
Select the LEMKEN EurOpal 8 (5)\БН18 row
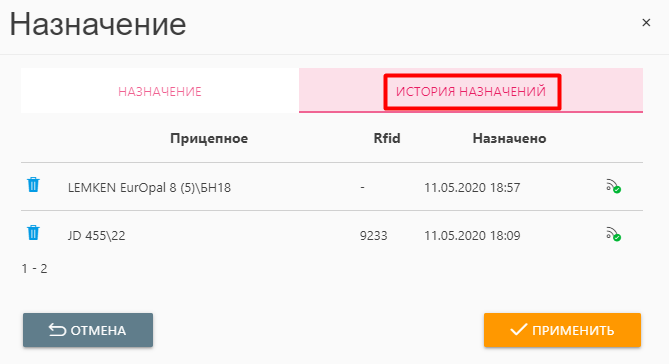[x=332, y=187]
